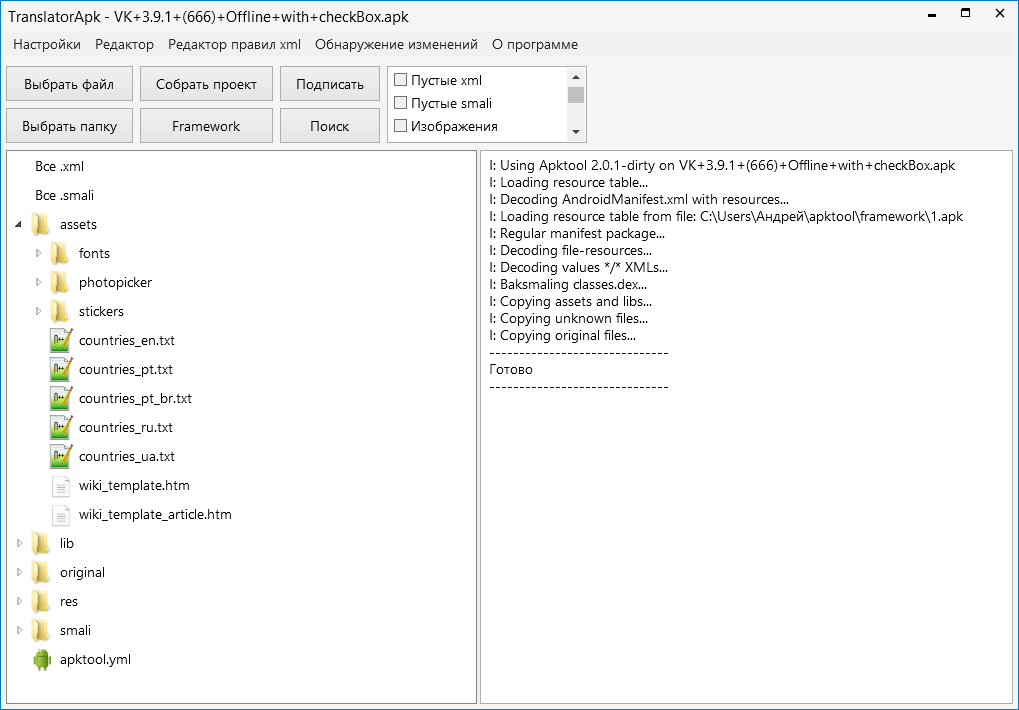Screen dimensions: 1019x710
Task: Select the countries_ru.txt file name
Action: pyautogui.click(x=125, y=427)
